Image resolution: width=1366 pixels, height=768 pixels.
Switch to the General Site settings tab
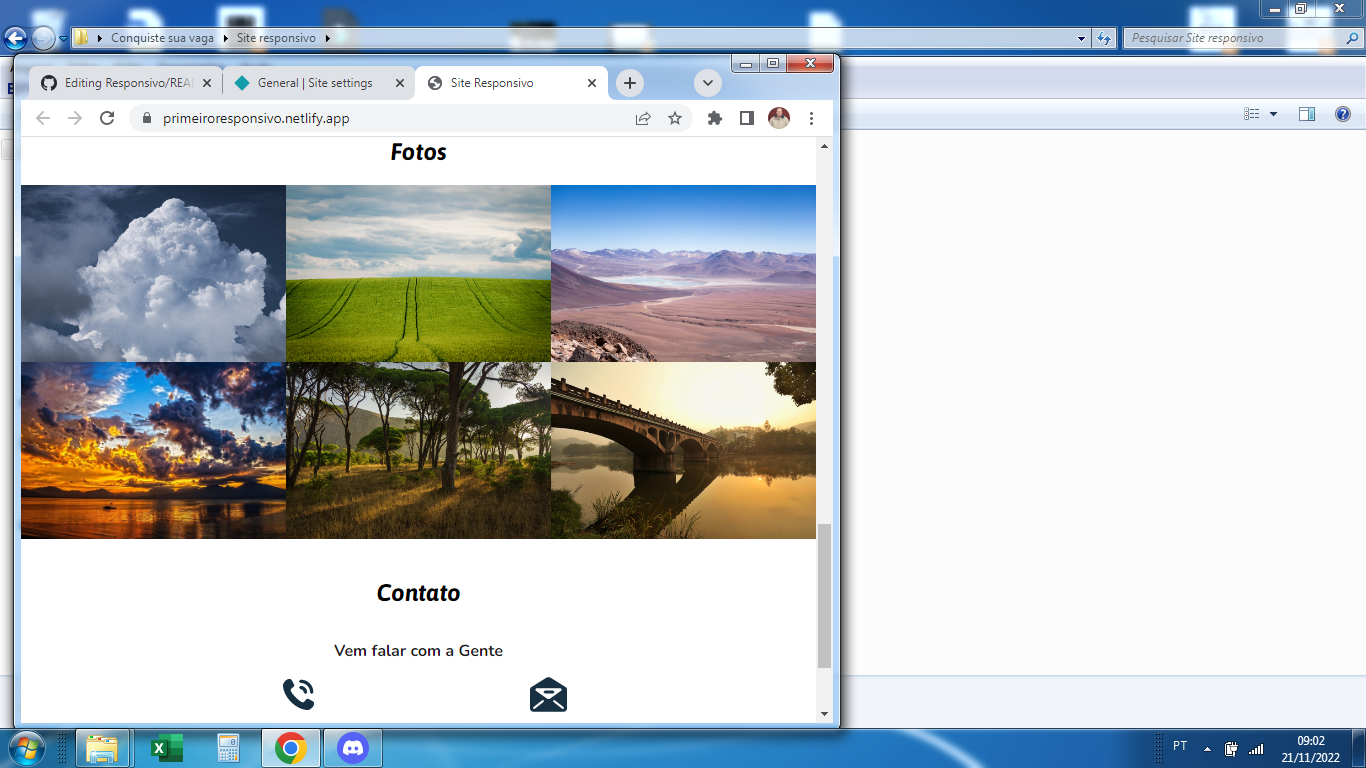tap(310, 83)
